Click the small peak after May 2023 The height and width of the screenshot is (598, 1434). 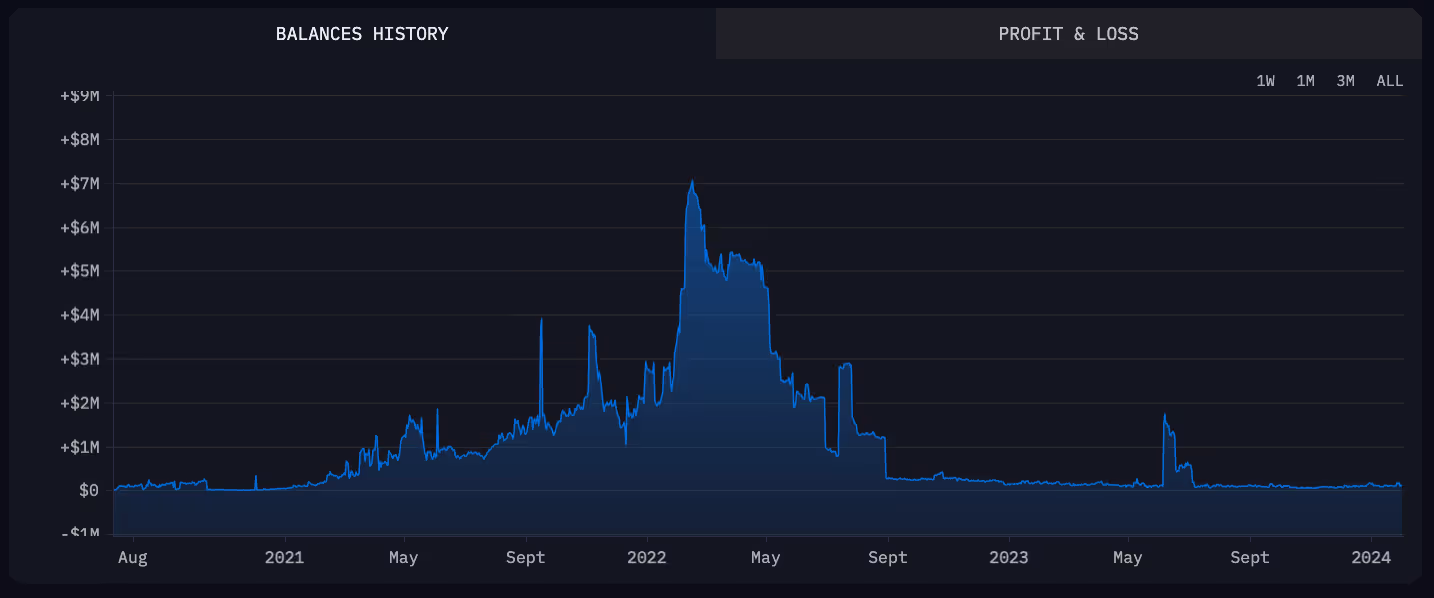(x=1165, y=415)
